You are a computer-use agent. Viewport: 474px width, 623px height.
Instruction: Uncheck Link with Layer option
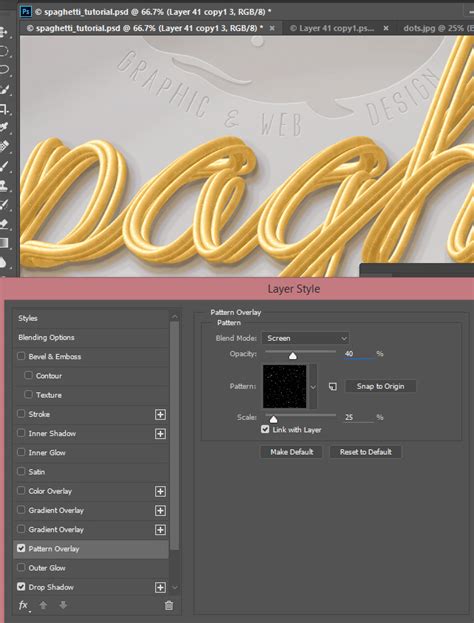265,430
